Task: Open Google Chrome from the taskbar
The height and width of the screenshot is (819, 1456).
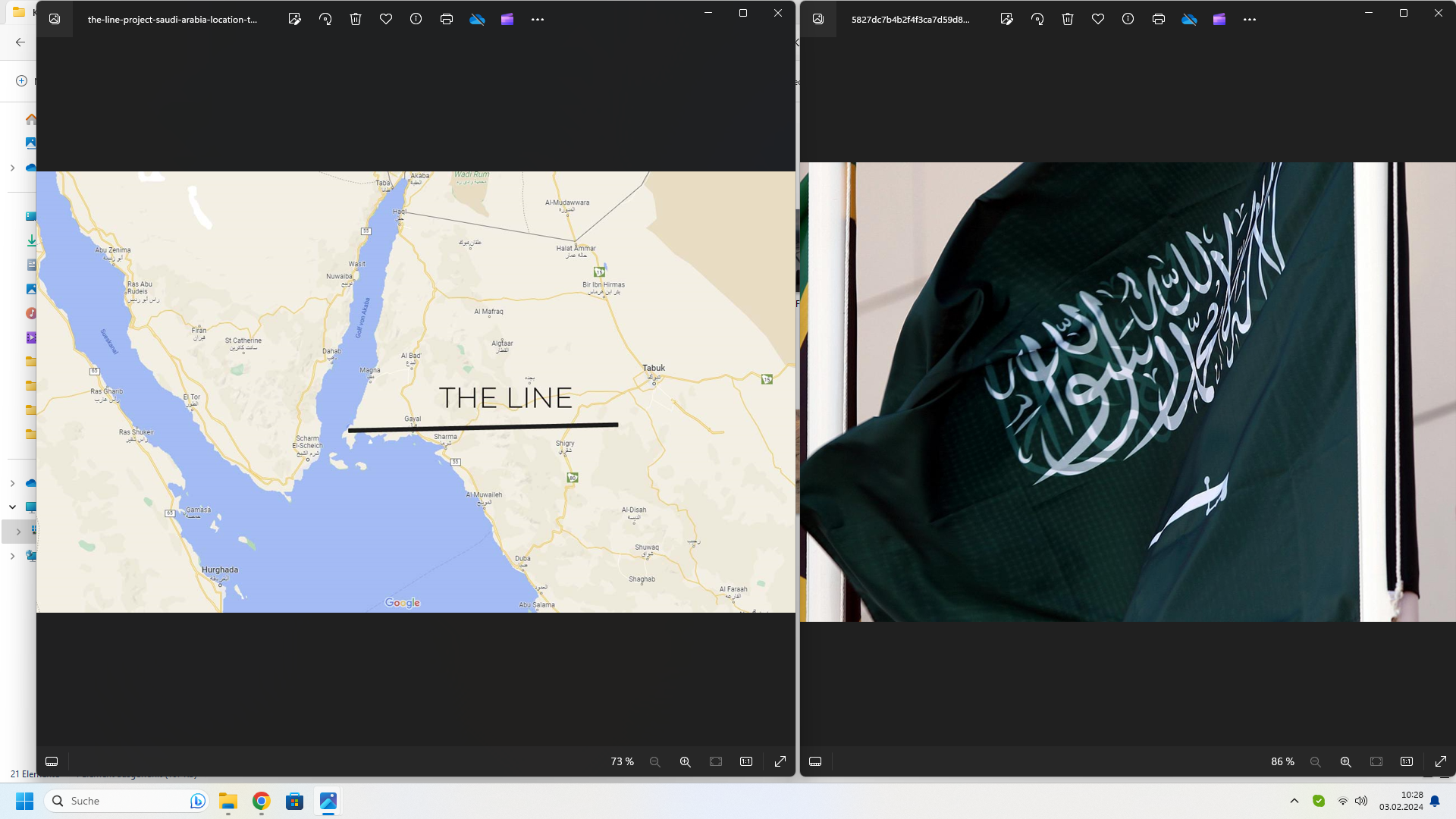Action: pos(262,801)
